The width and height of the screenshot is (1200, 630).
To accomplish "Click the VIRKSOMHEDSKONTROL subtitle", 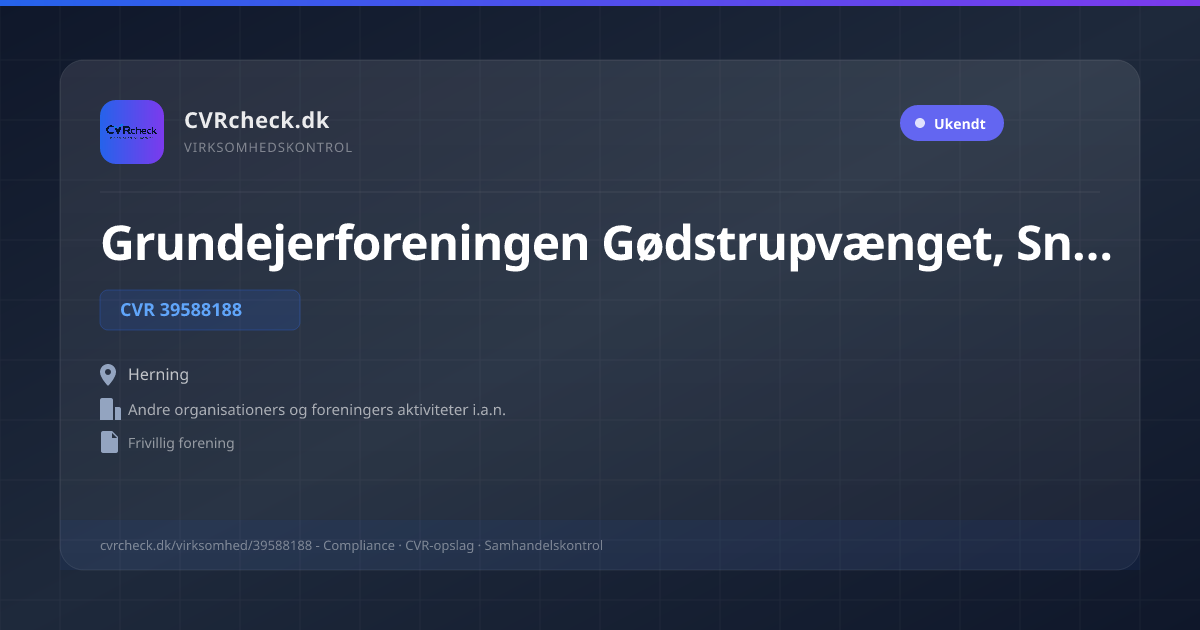I will [x=268, y=147].
